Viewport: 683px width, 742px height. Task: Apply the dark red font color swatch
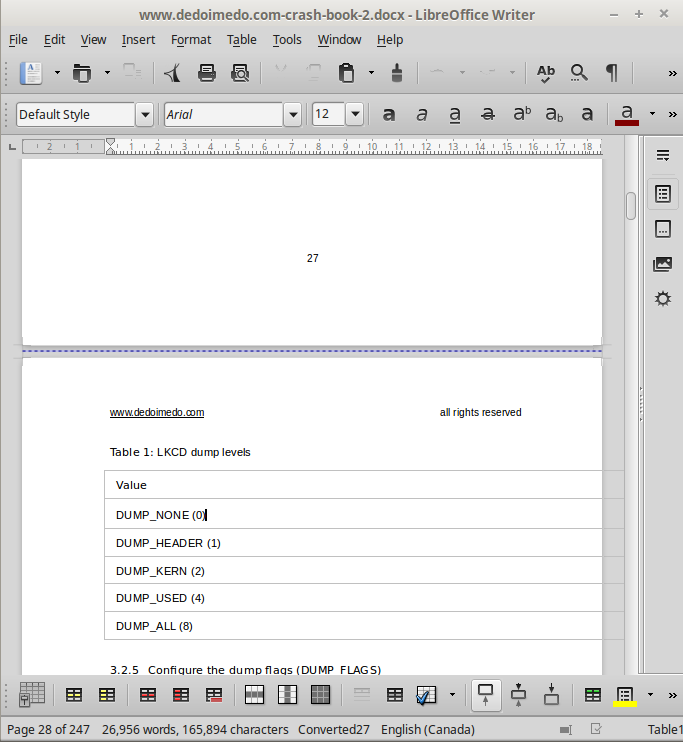click(x=627, y=114)
